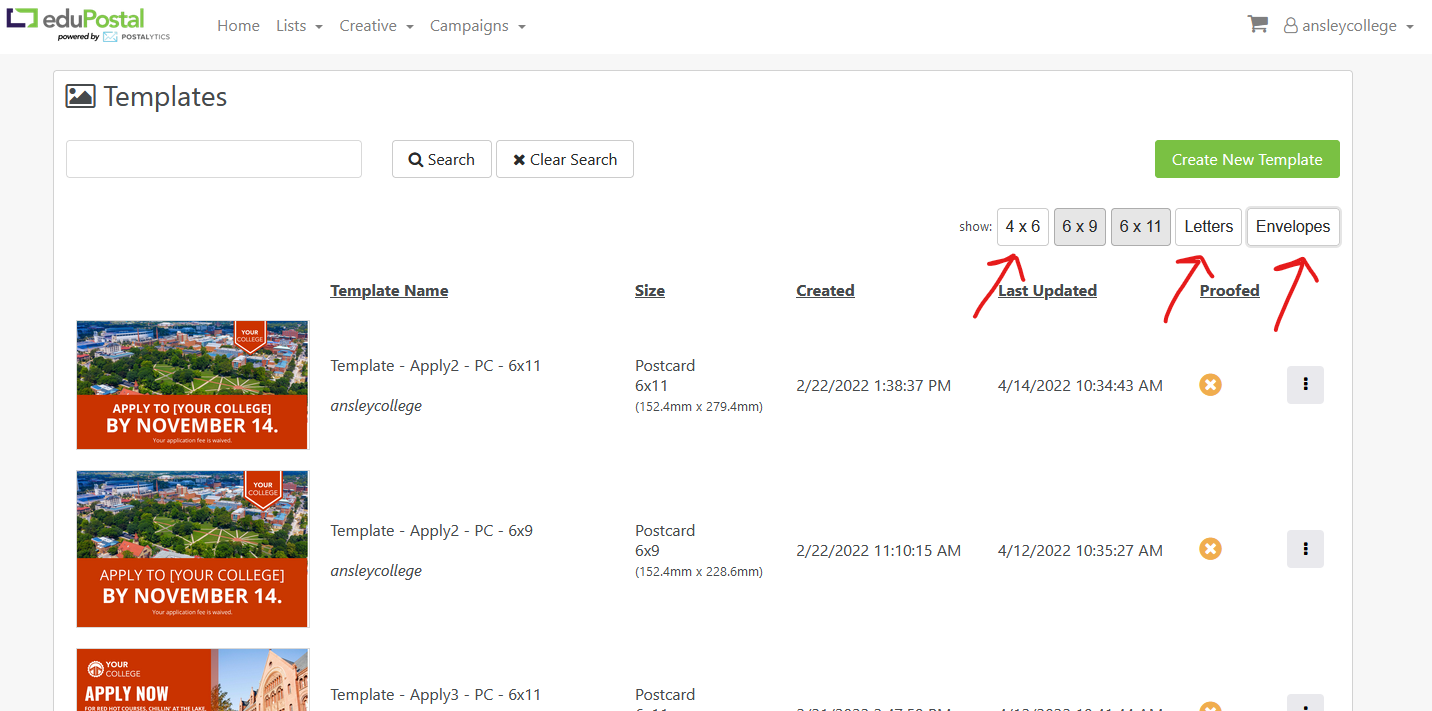The image size is (1432, 711).
Task: Click size text '(152.4mm x 228.6mm)'
Action: (x=699, y=572)
